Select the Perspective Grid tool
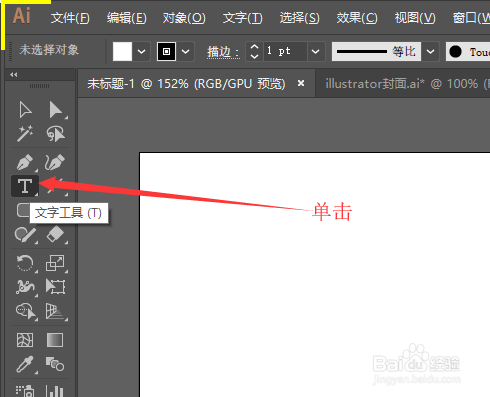The width and height of the screenshot is (490, 397). [55, 311]
